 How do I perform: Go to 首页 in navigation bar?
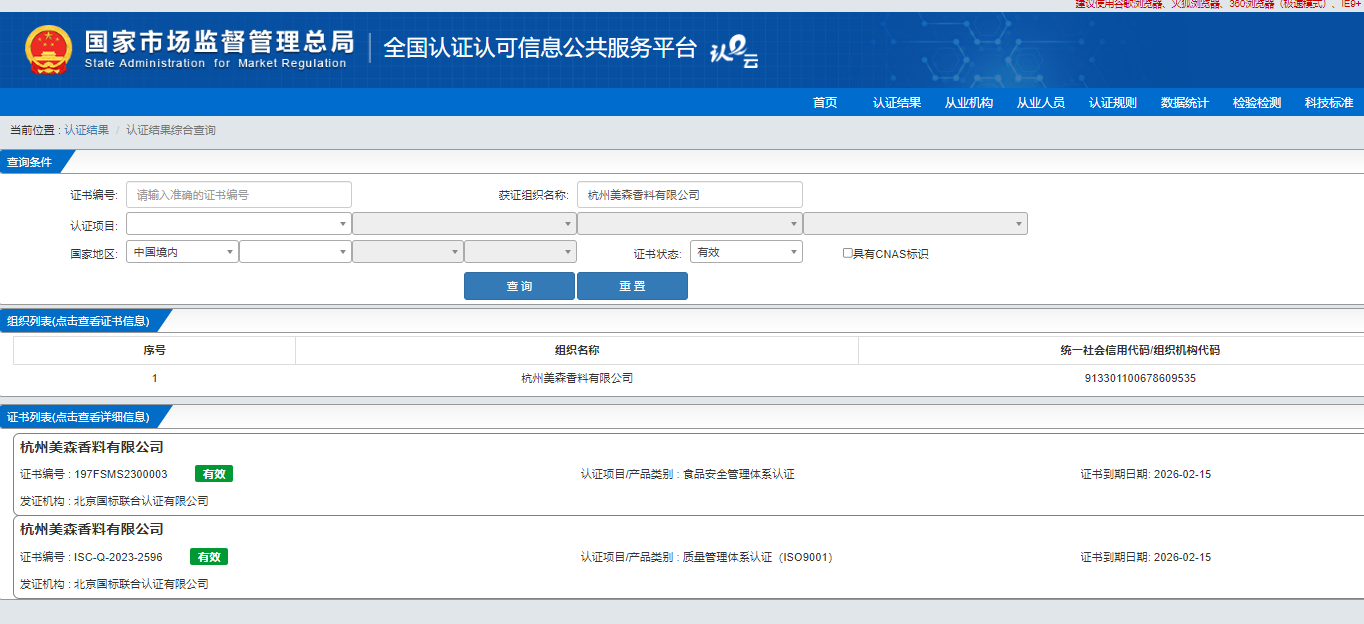coord(825,102)
